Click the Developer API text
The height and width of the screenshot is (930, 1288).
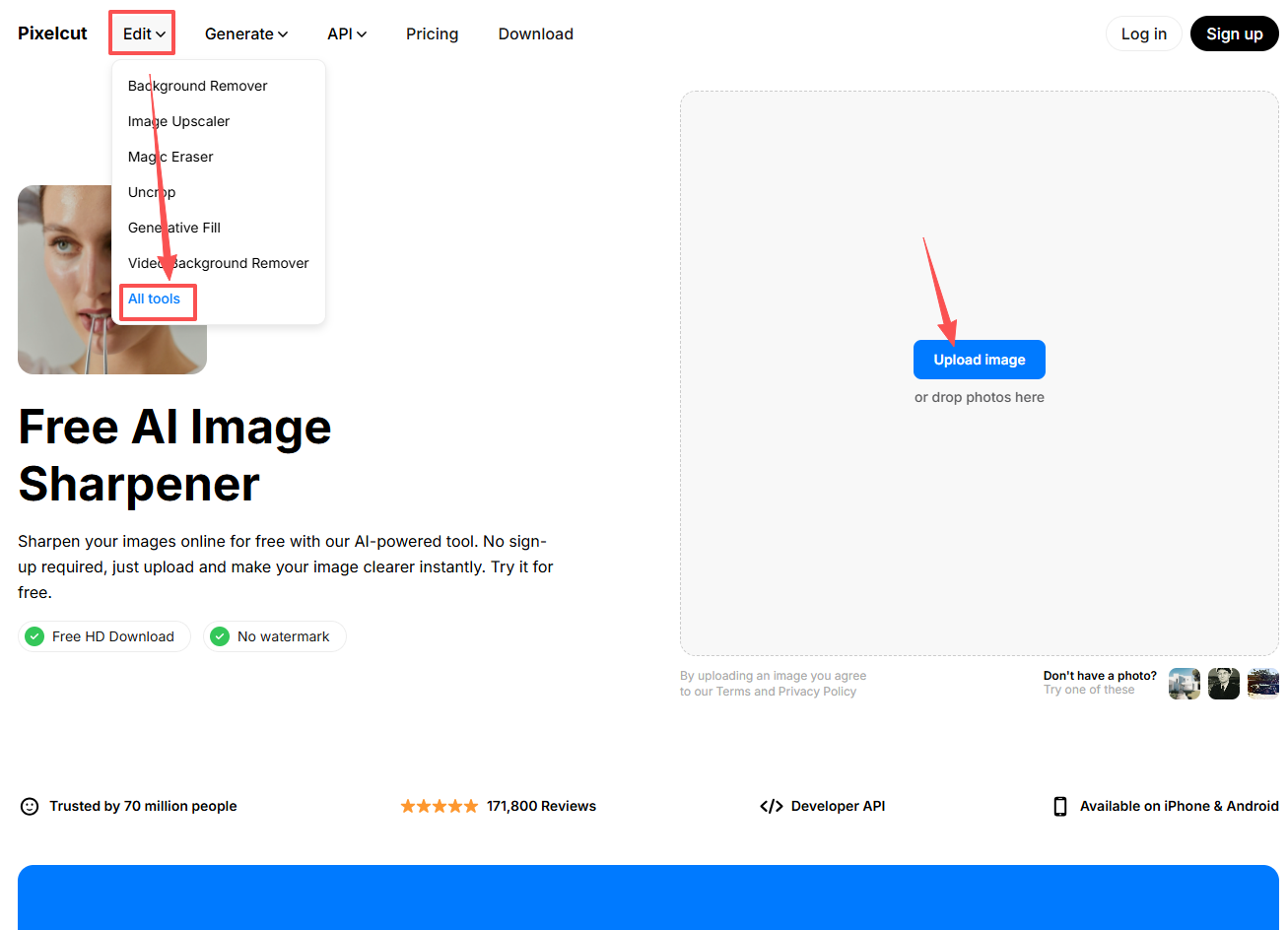coord(838,806)
